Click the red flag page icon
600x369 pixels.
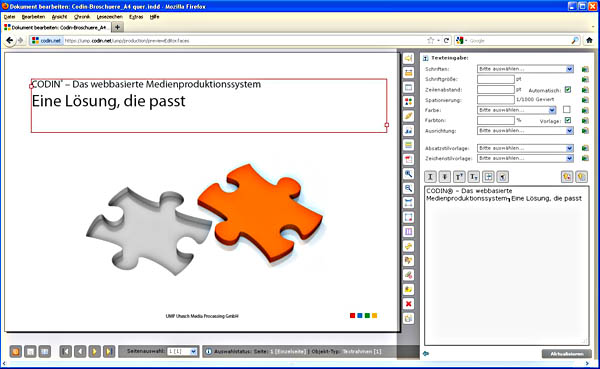pos(409,159)
